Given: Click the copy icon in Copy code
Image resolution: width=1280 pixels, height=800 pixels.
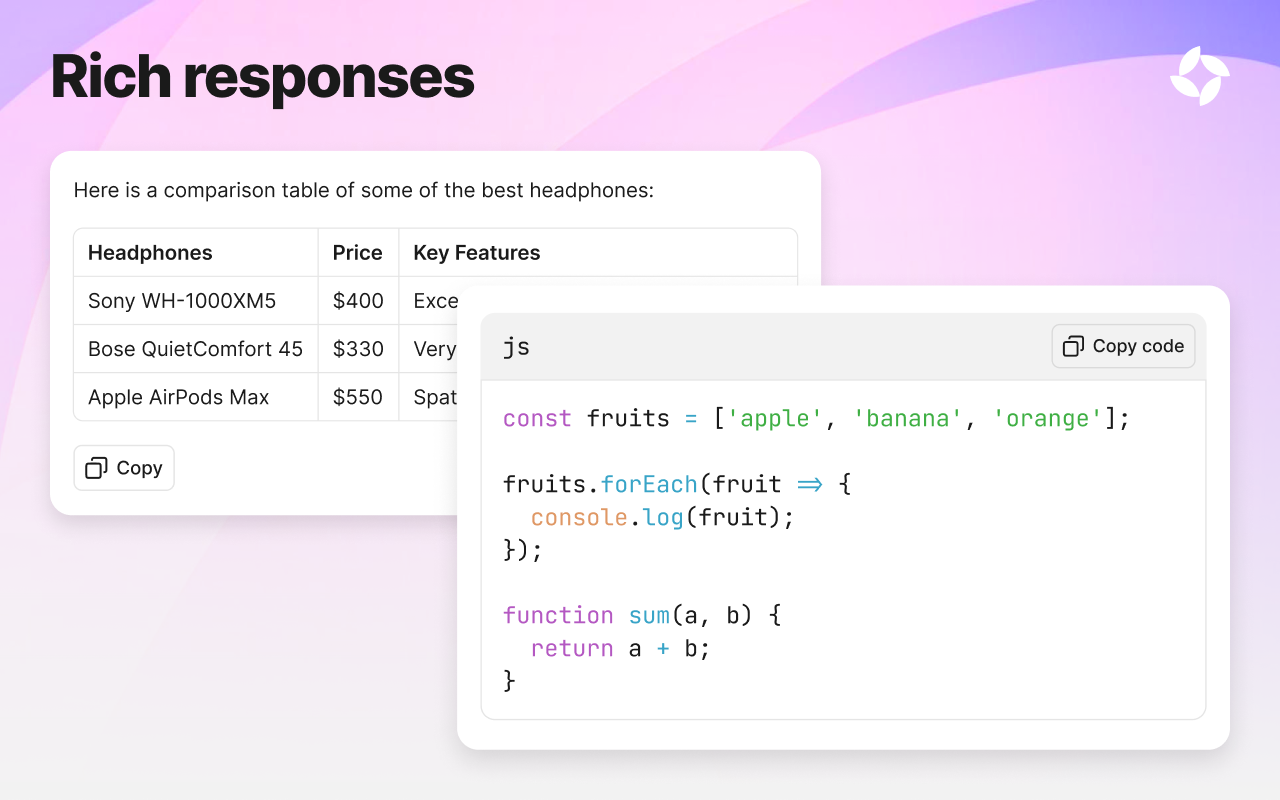Looking at the screenshot, I should click(x=1073, y=346).
